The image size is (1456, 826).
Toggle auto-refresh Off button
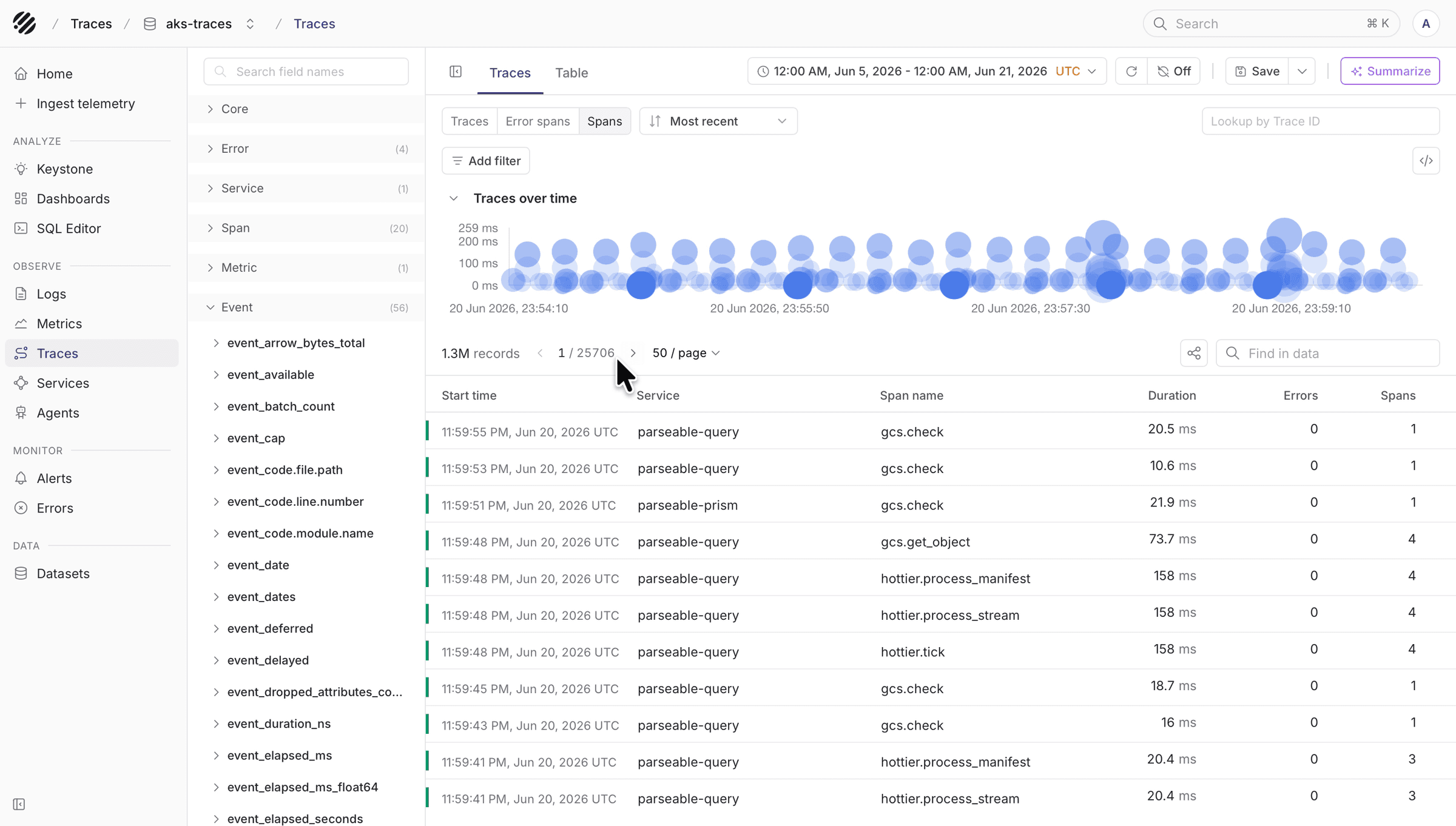coord(1174,71)
